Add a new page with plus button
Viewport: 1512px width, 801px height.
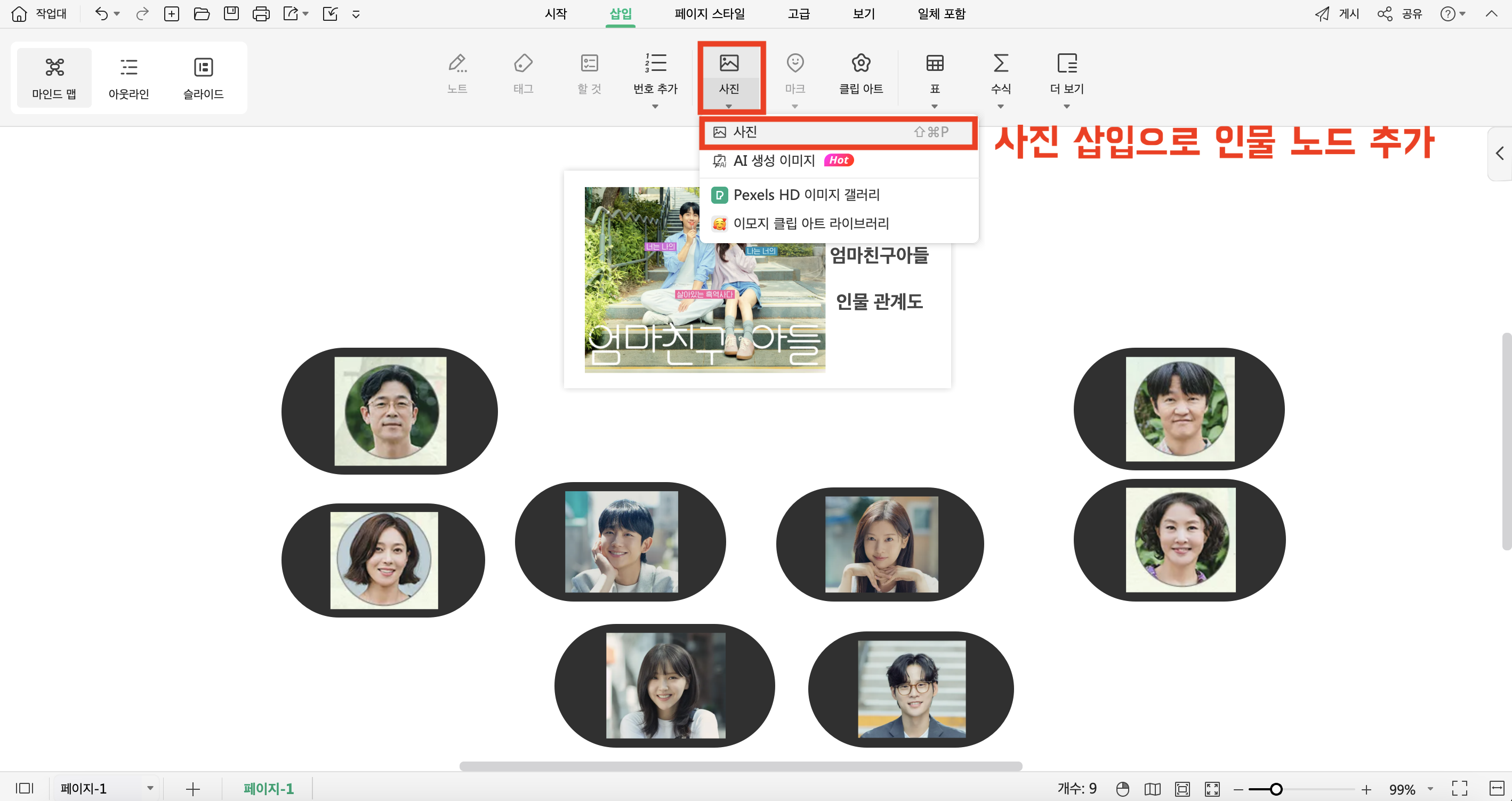click(192, 789)
